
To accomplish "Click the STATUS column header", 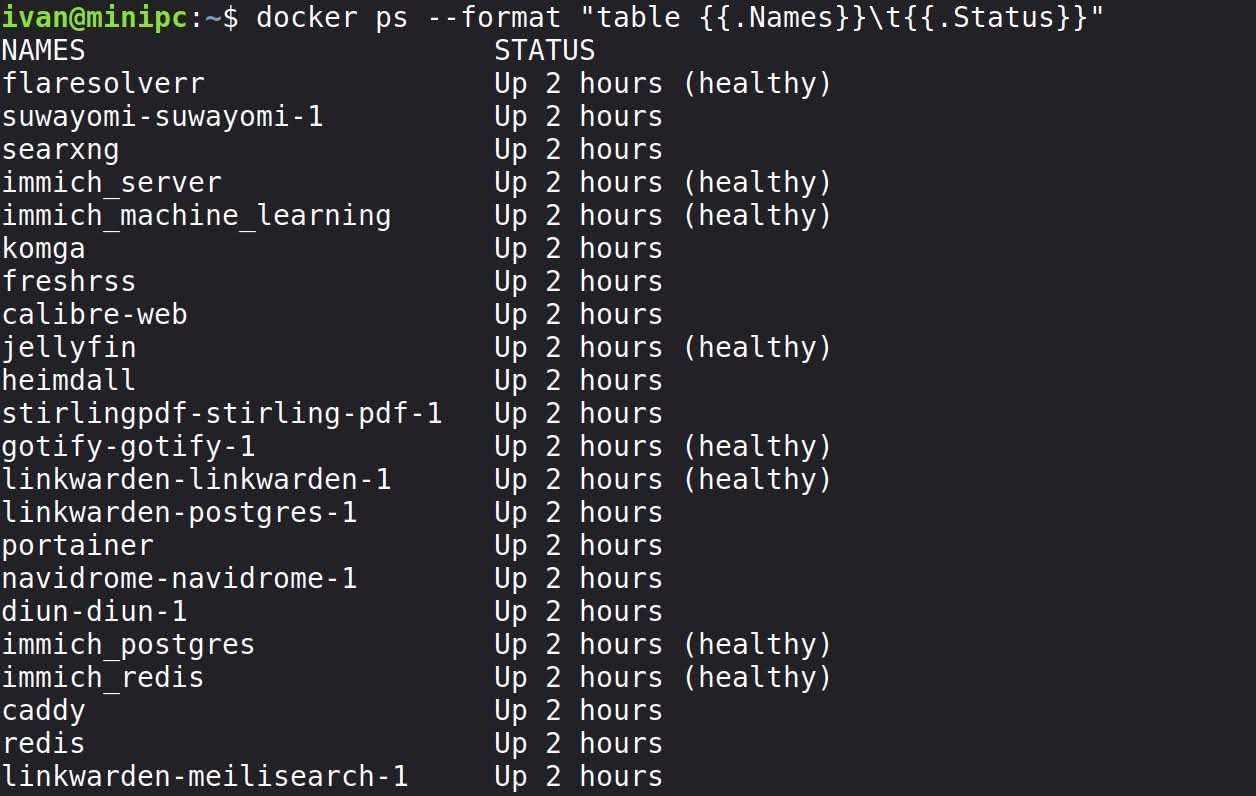I will click(544, 50).
